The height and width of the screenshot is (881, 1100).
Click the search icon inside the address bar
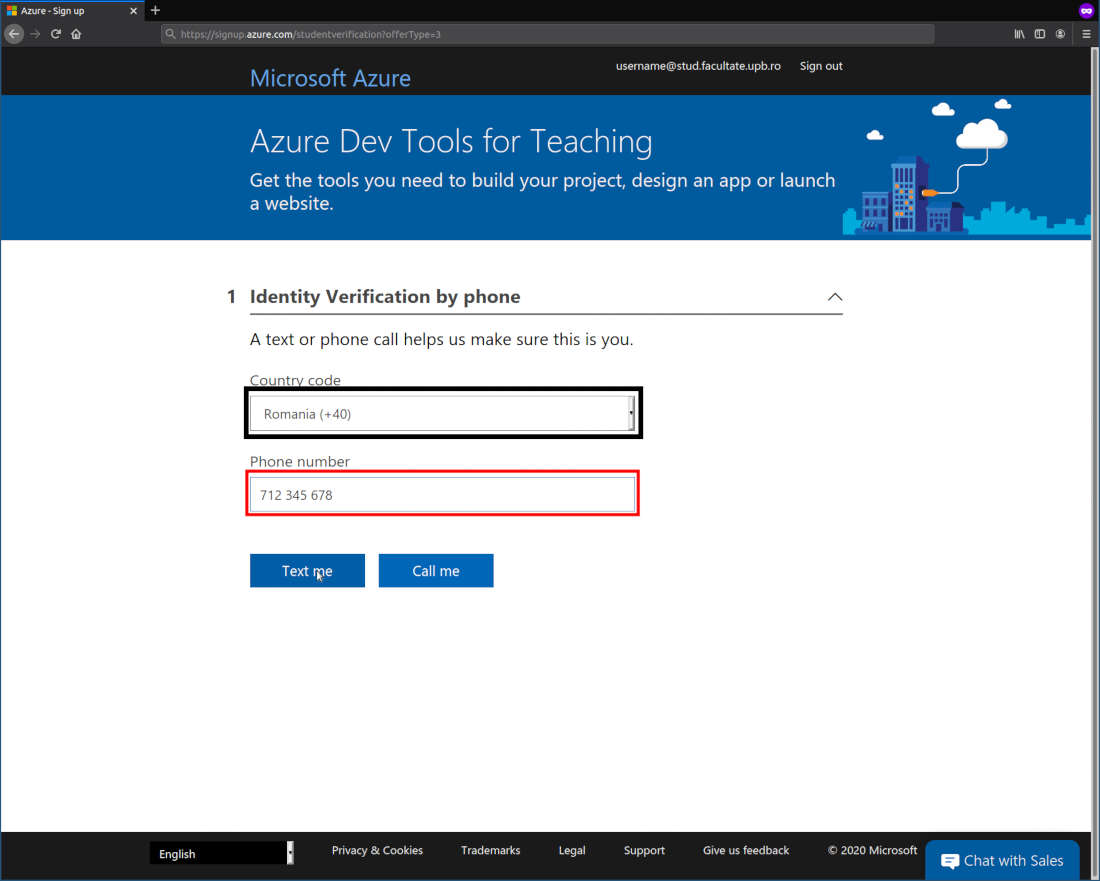(x=172, y=33)
